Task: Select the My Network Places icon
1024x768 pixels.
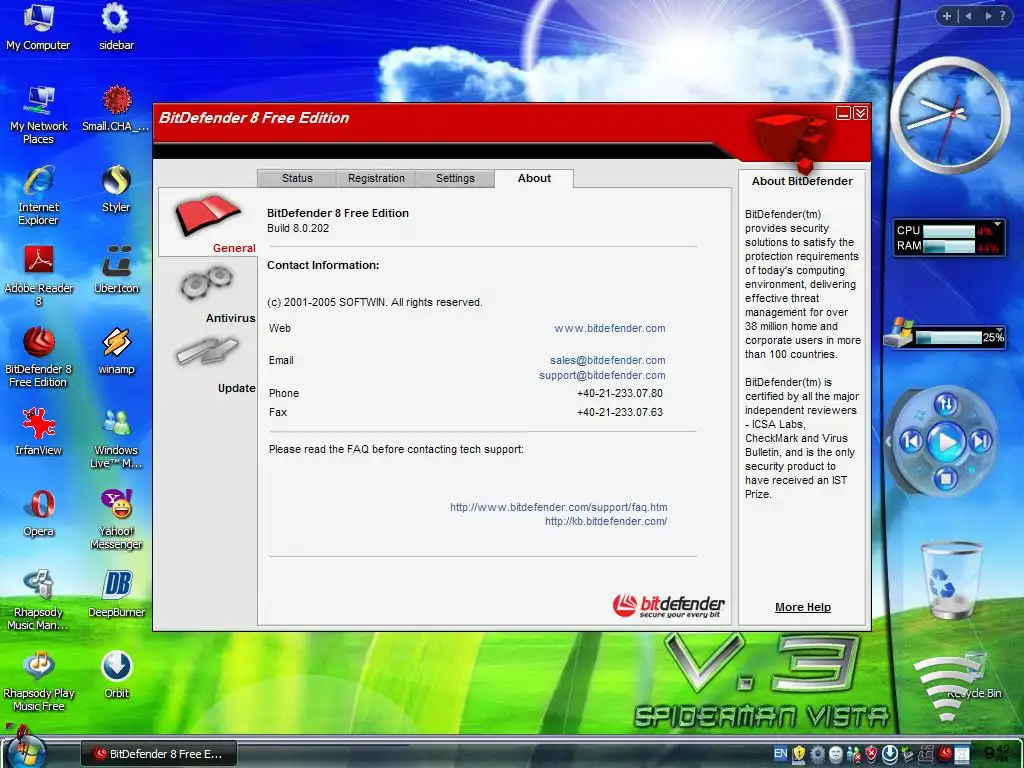Action: pyautogui.click(x=39, y=114)
